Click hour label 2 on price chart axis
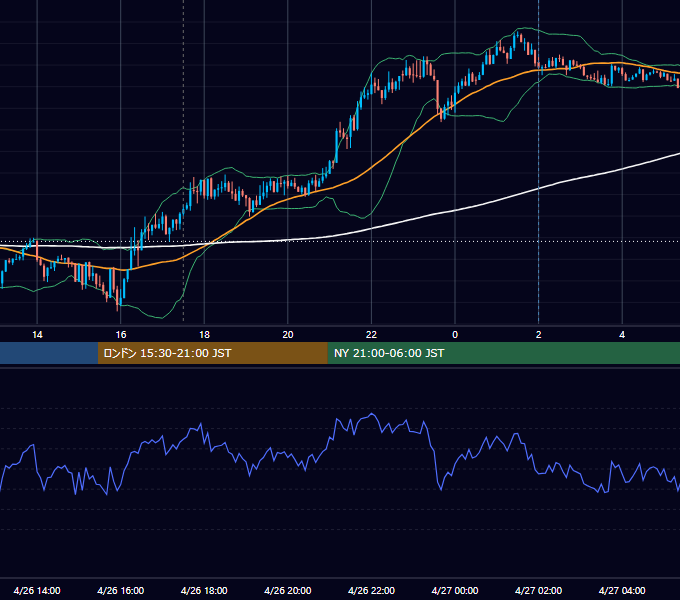This screenshot has height=600, width=680. pos(539,335)
